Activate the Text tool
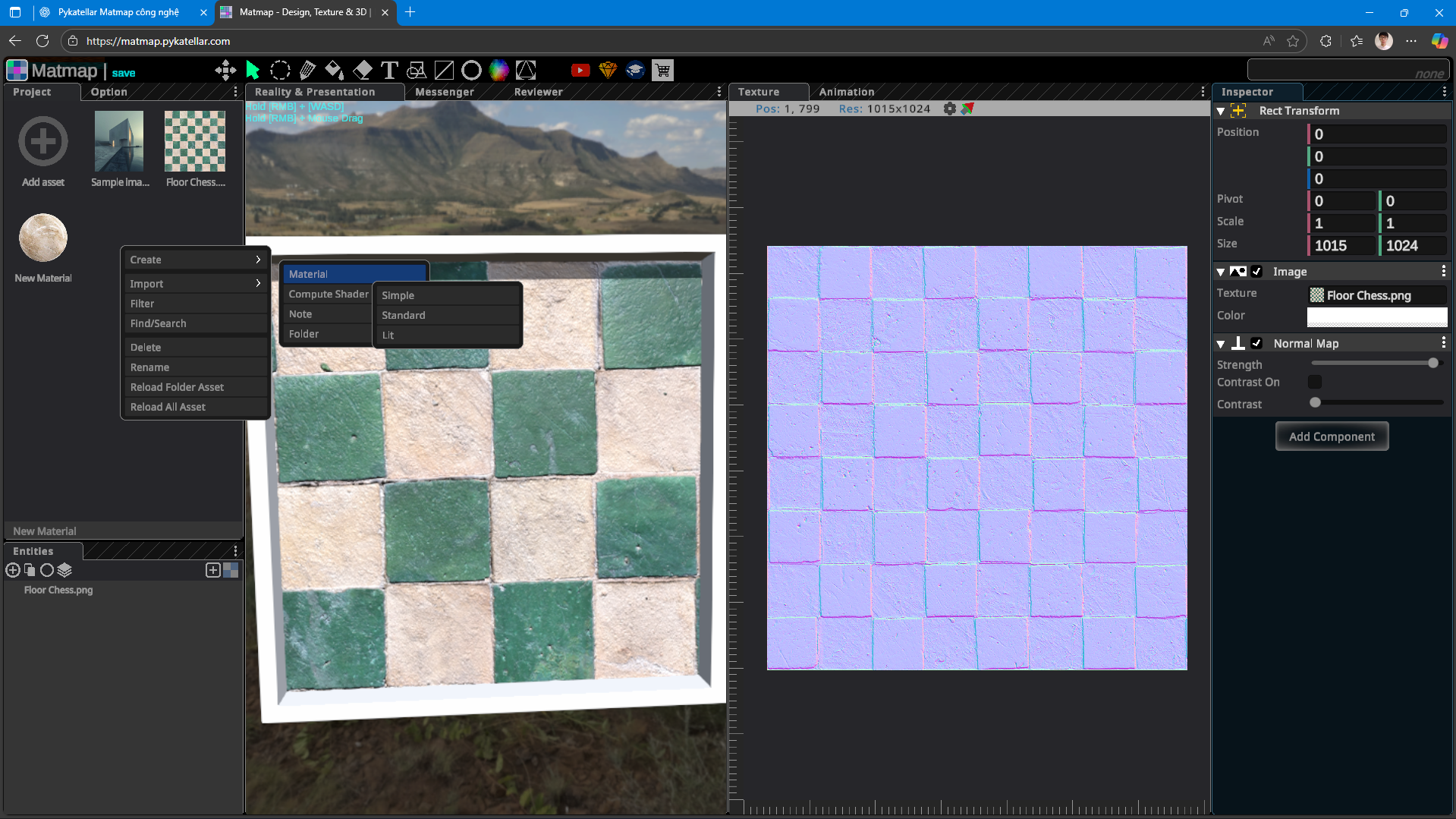 [389, 71]
